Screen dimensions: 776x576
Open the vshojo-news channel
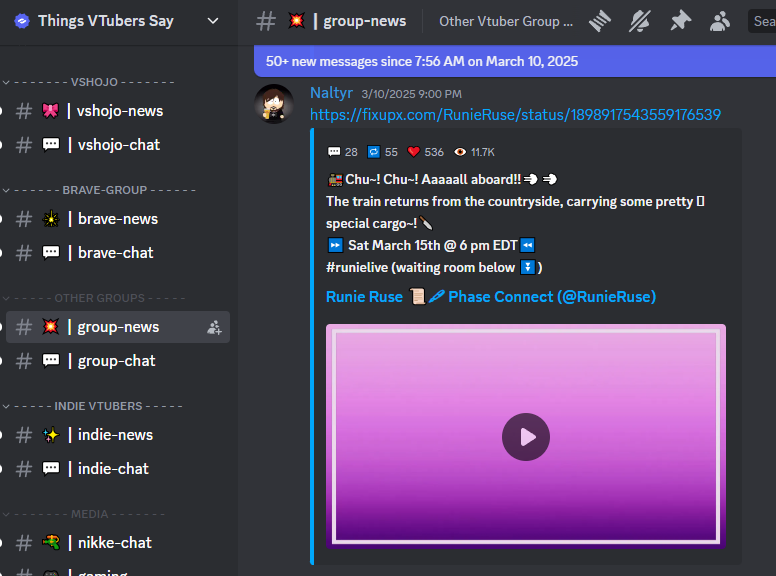tap(118, 111)
